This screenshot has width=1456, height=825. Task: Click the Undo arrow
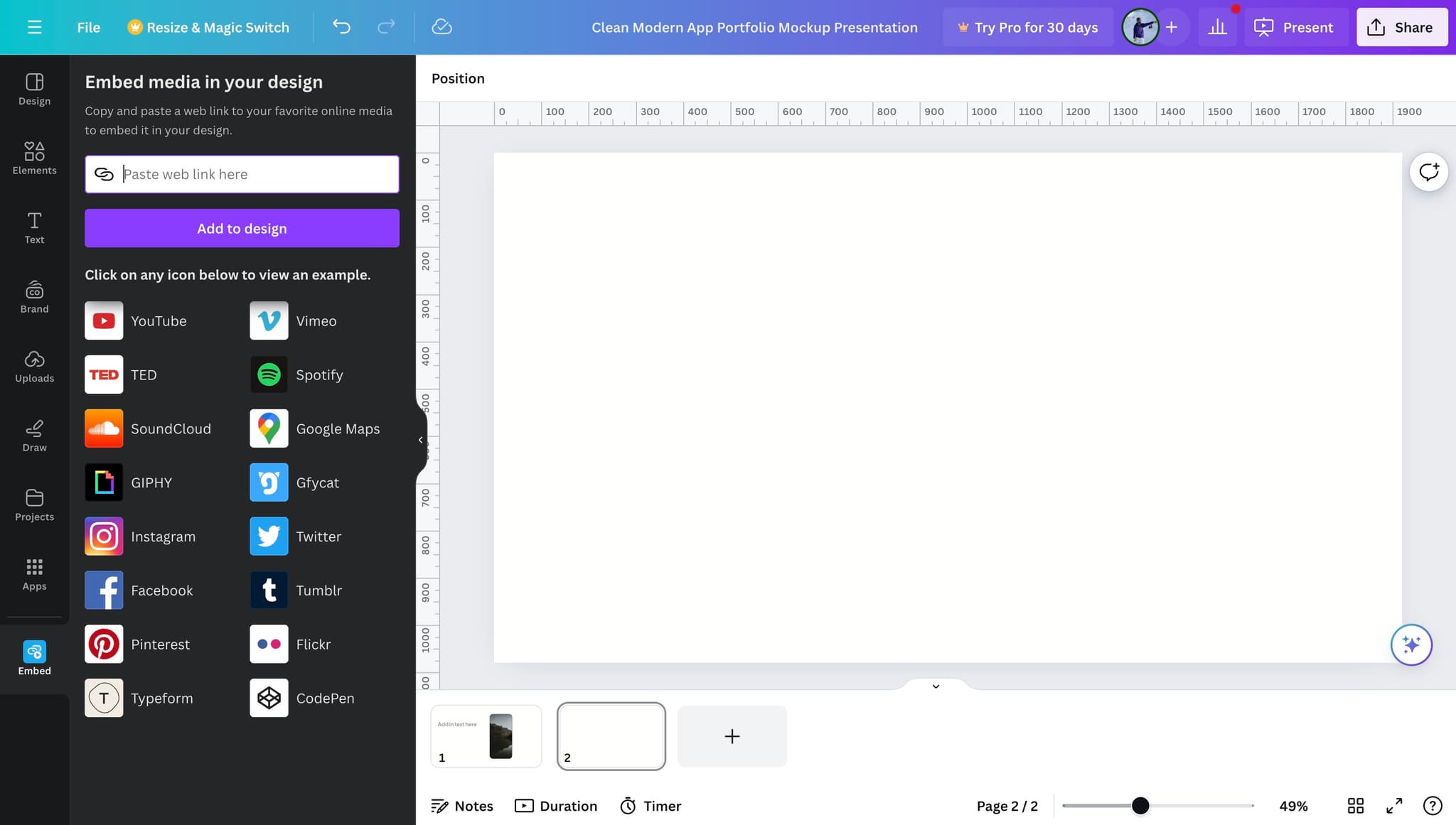341,27
